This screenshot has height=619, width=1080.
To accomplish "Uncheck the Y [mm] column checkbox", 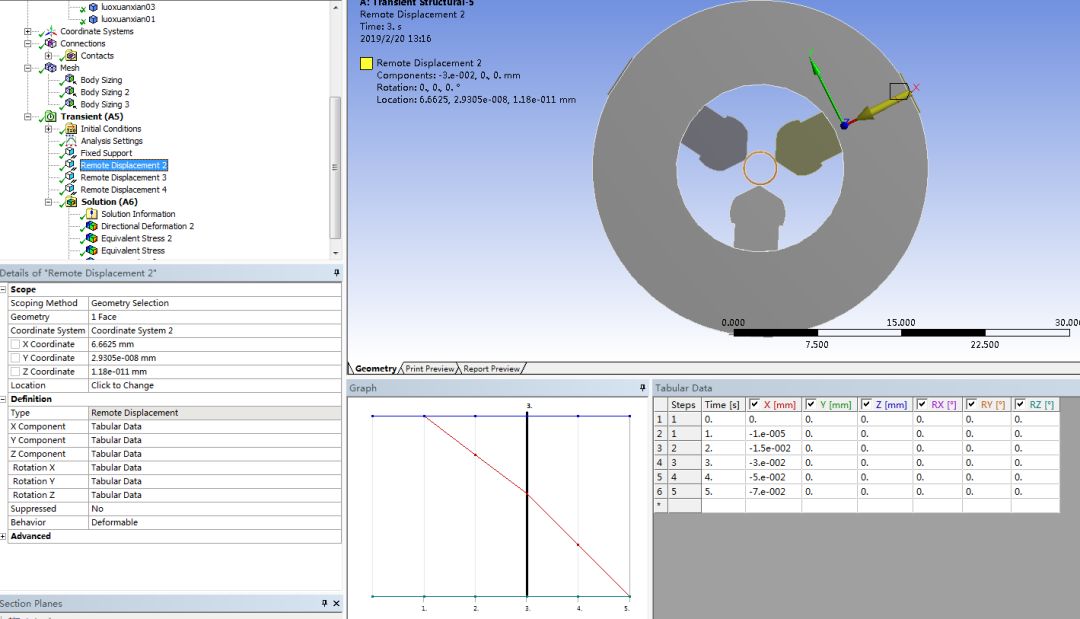I will click(x=811, y=404).
